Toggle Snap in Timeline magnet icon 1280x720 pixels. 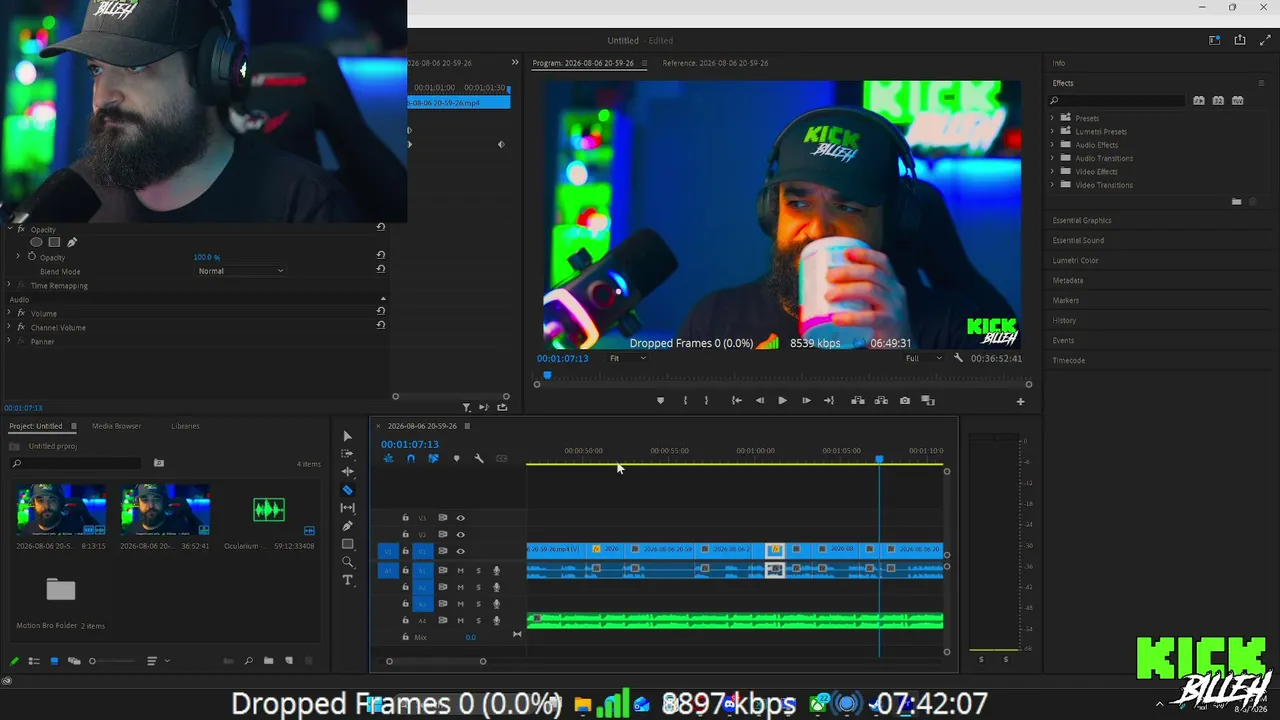pos(410,459)
